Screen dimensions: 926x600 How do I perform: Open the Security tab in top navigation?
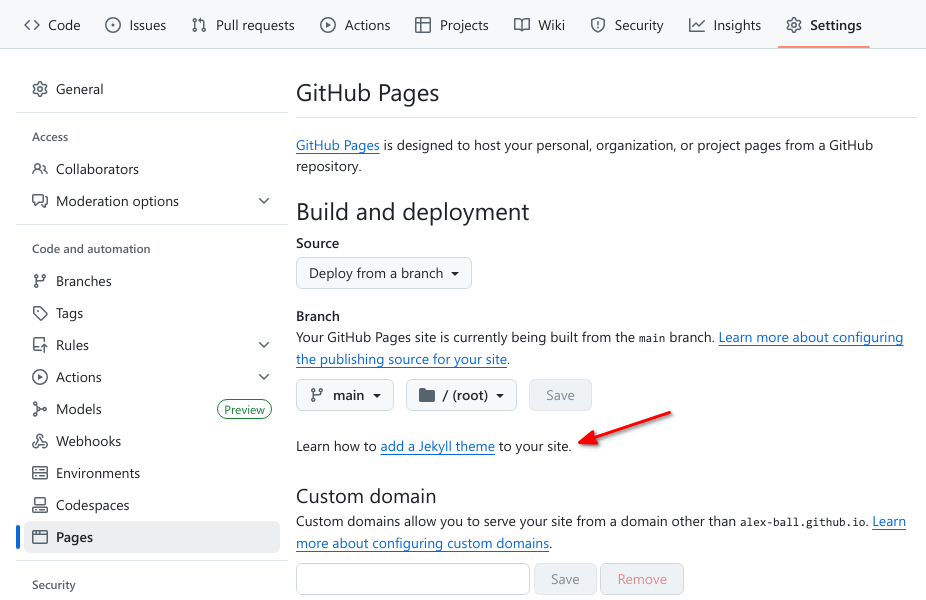coord(627,25)
